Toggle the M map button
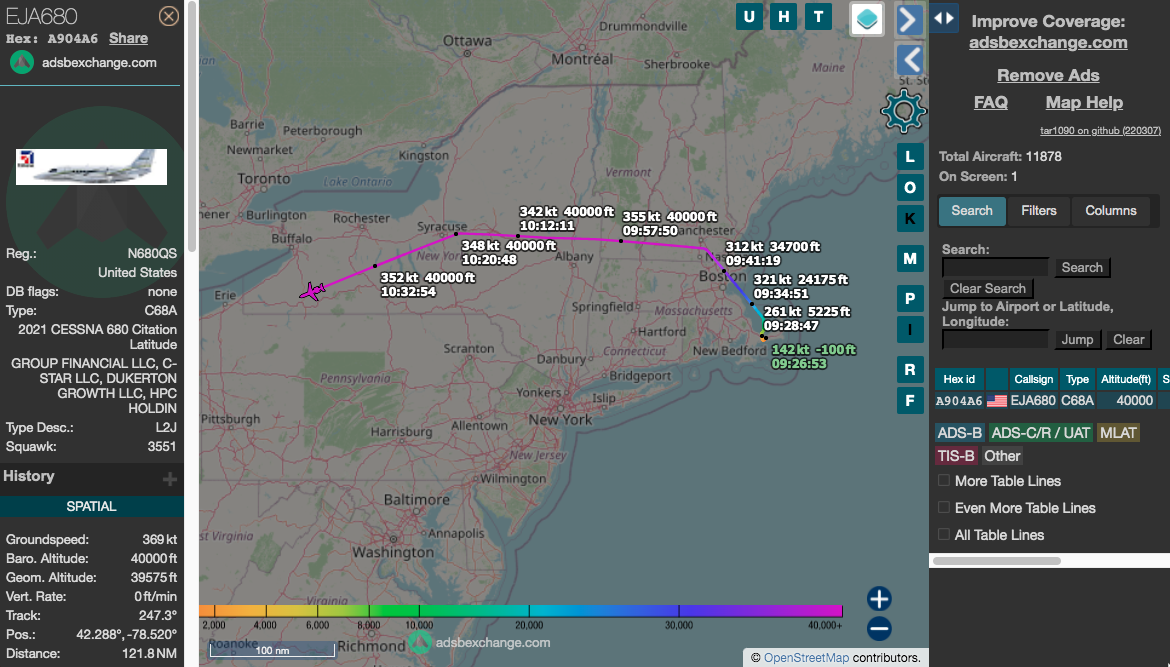The width and height of the screenshot is (1170, 667). point(910,259)
